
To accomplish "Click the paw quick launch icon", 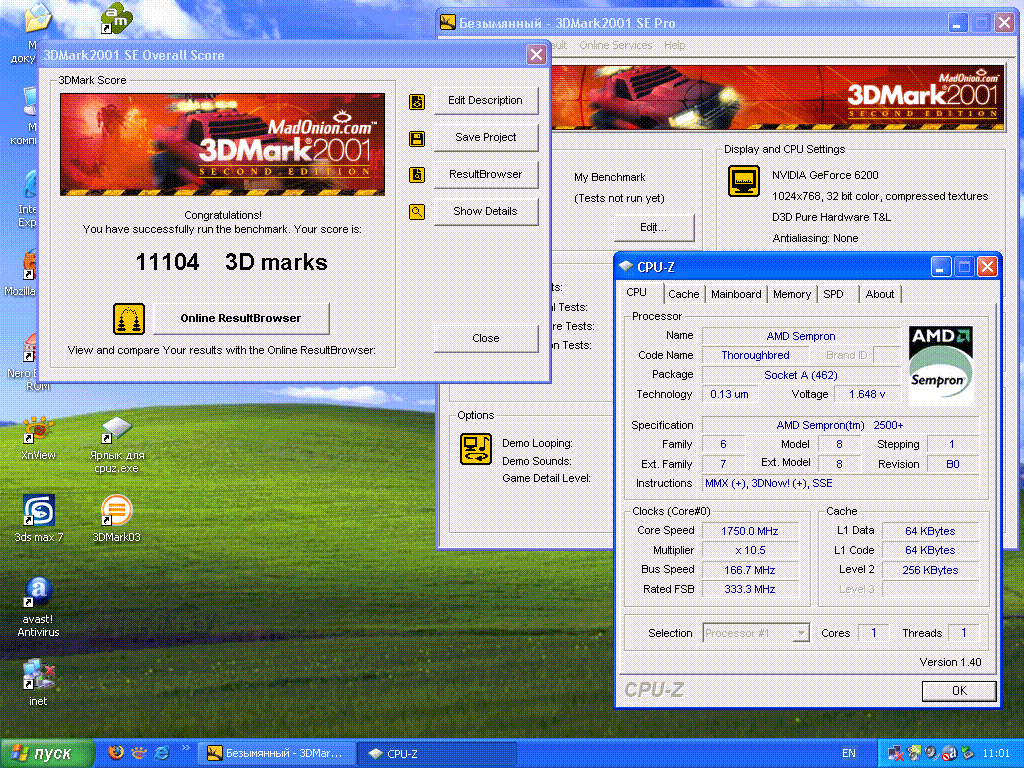I will point(138,753).
